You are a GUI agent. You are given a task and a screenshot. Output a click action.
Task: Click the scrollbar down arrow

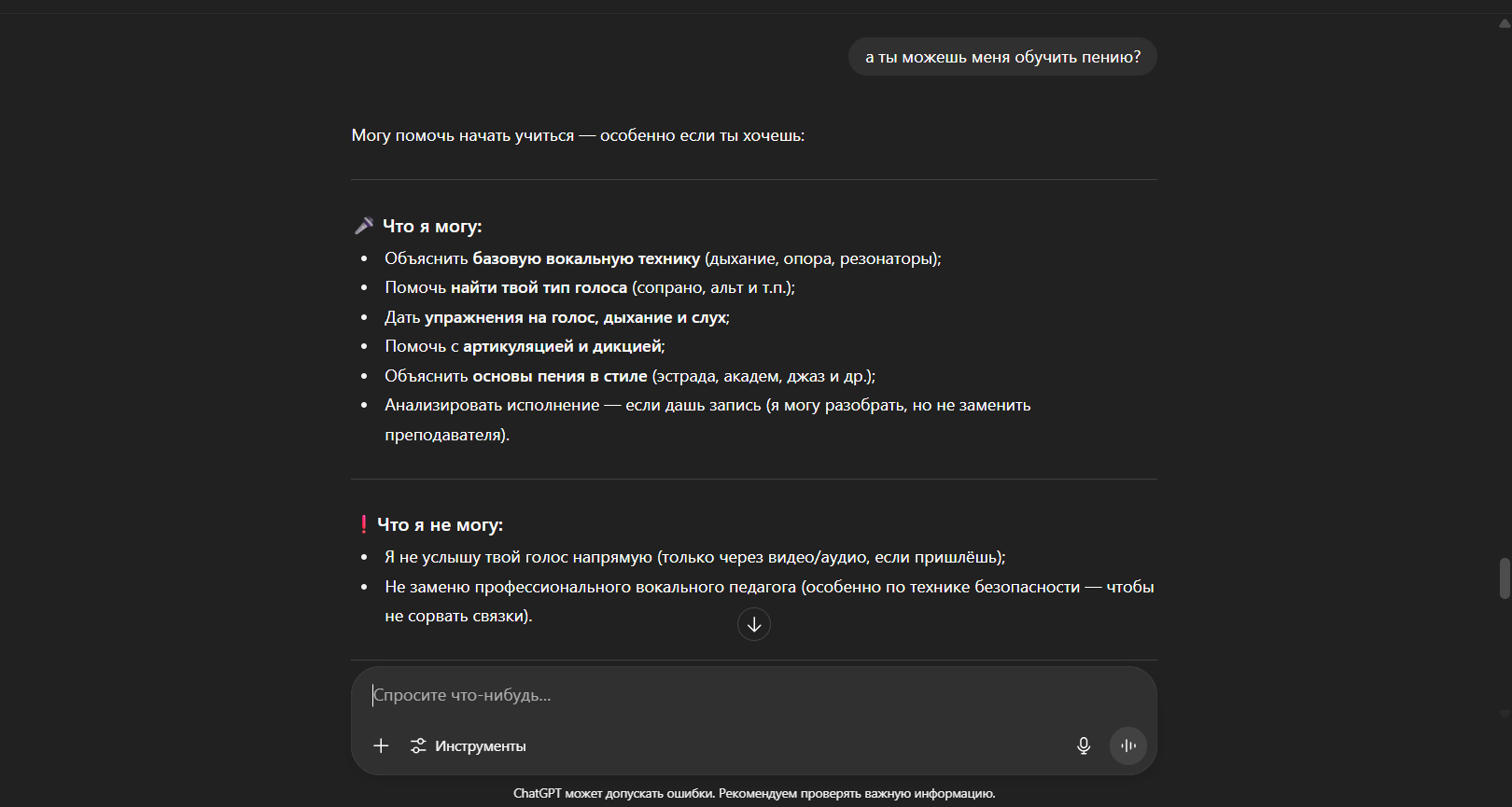pos(1504,713)
